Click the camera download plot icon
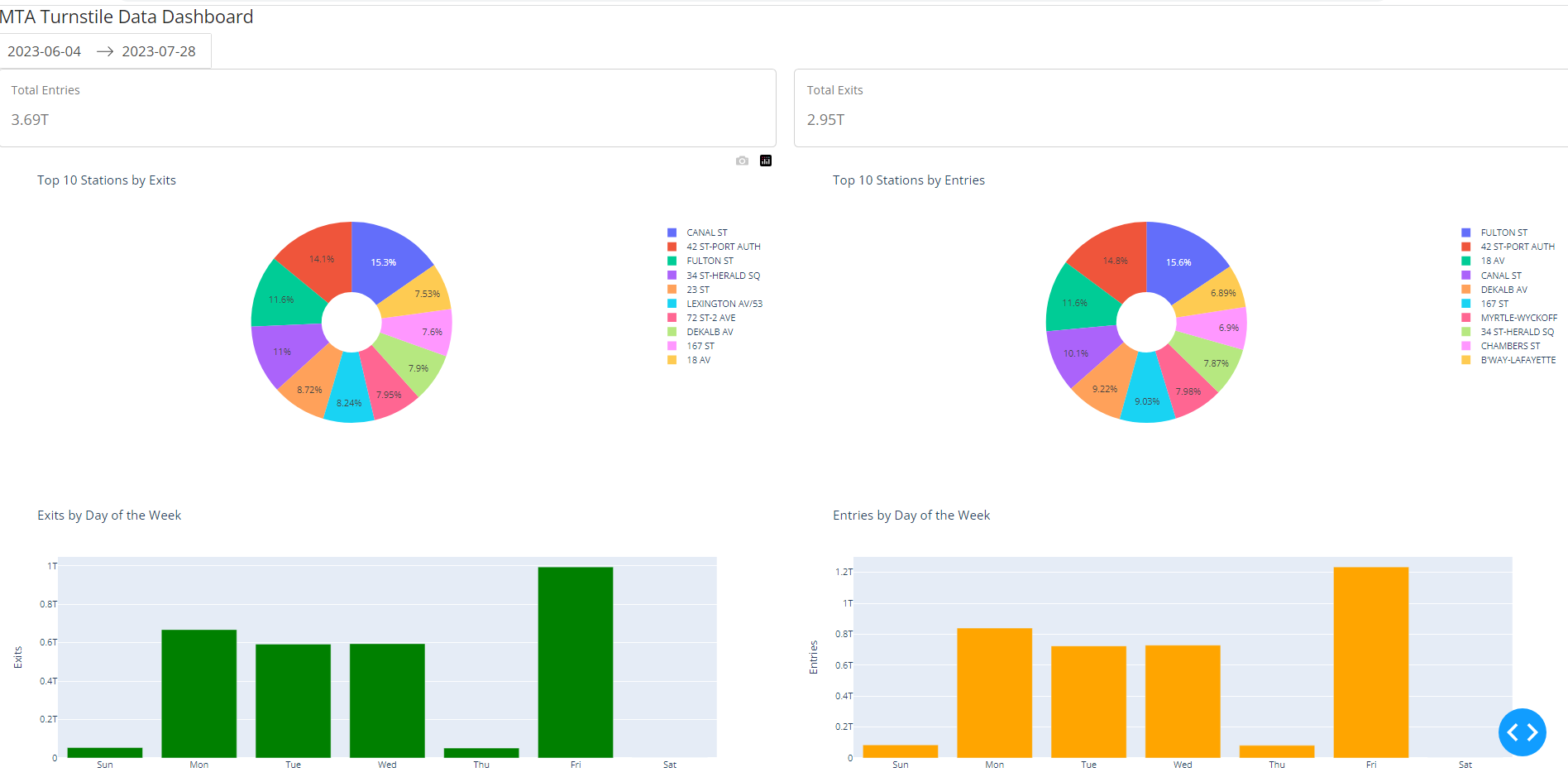The height and width of the screenshot is (777, 1568). click(742, 161)
